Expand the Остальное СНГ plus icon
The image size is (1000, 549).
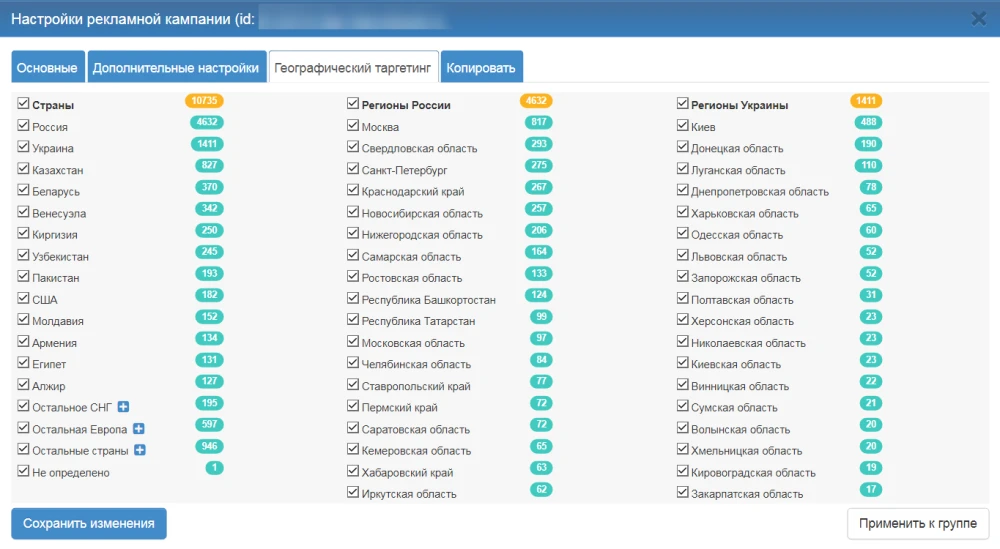pos(124,406)
